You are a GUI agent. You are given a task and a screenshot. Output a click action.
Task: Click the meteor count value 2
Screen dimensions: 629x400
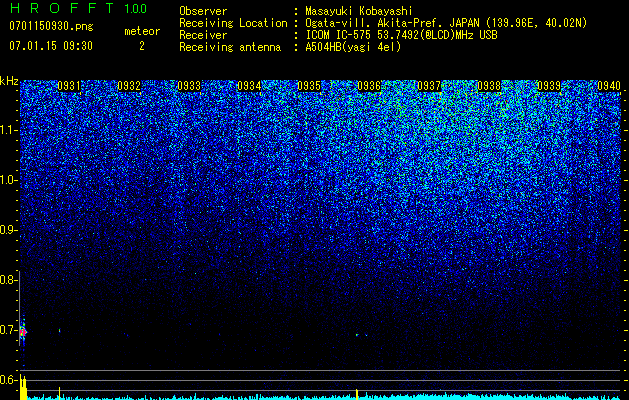coord(142,46)
